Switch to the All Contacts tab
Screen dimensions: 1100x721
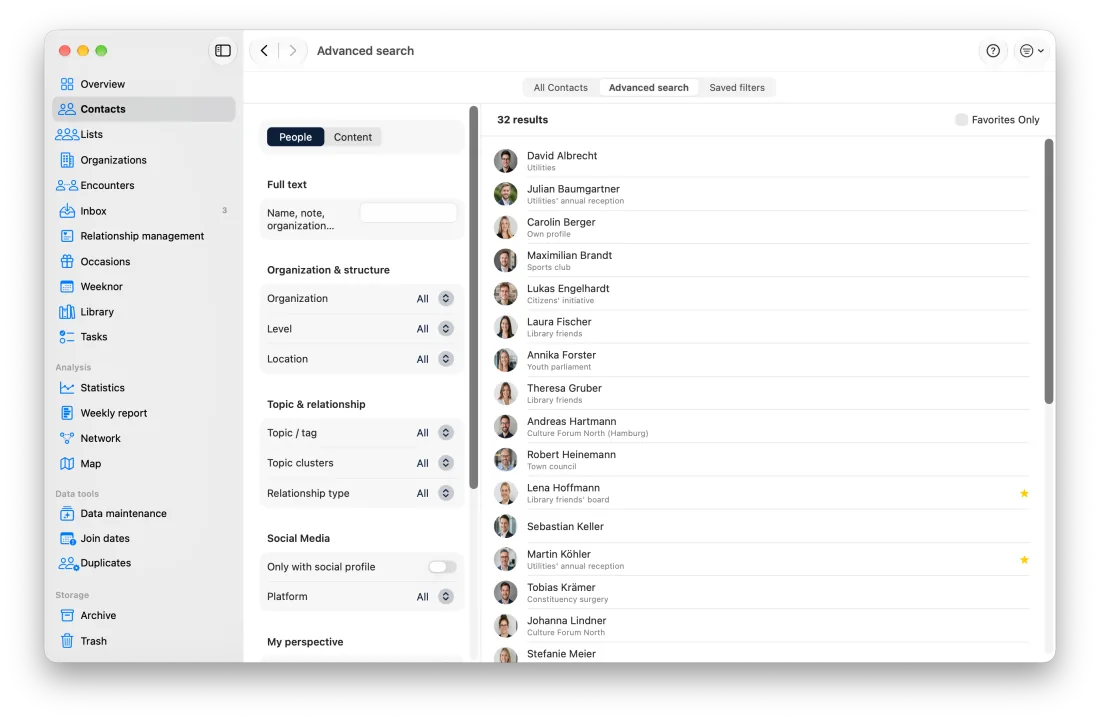coord(561,88)
